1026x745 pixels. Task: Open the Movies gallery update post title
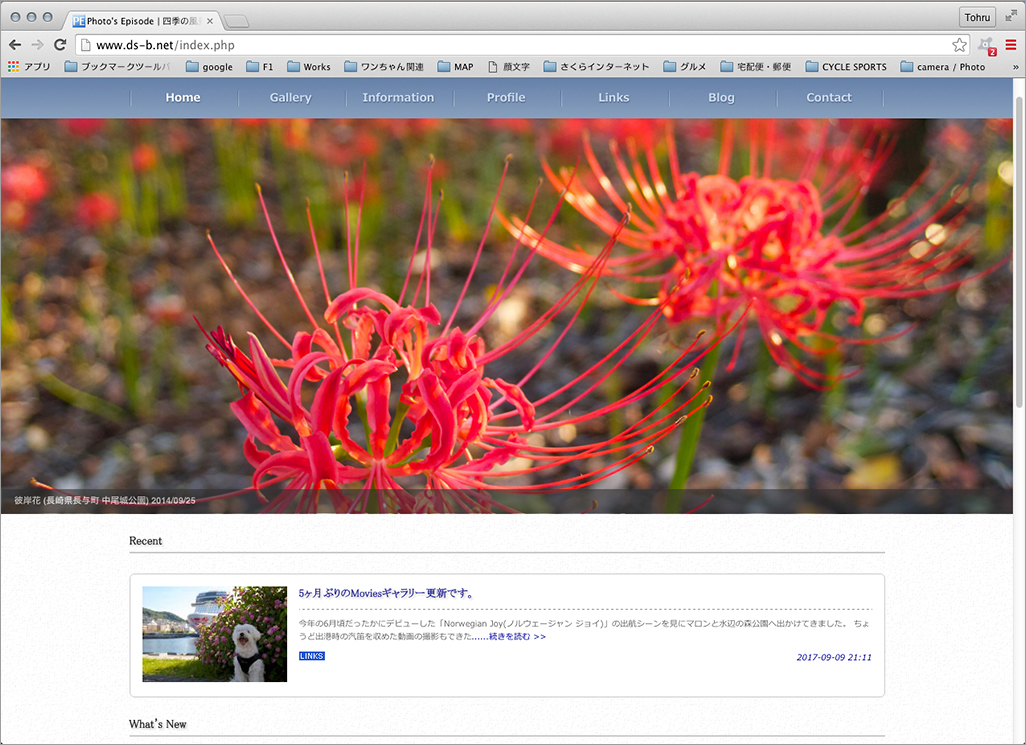click(x=386, y=593)
